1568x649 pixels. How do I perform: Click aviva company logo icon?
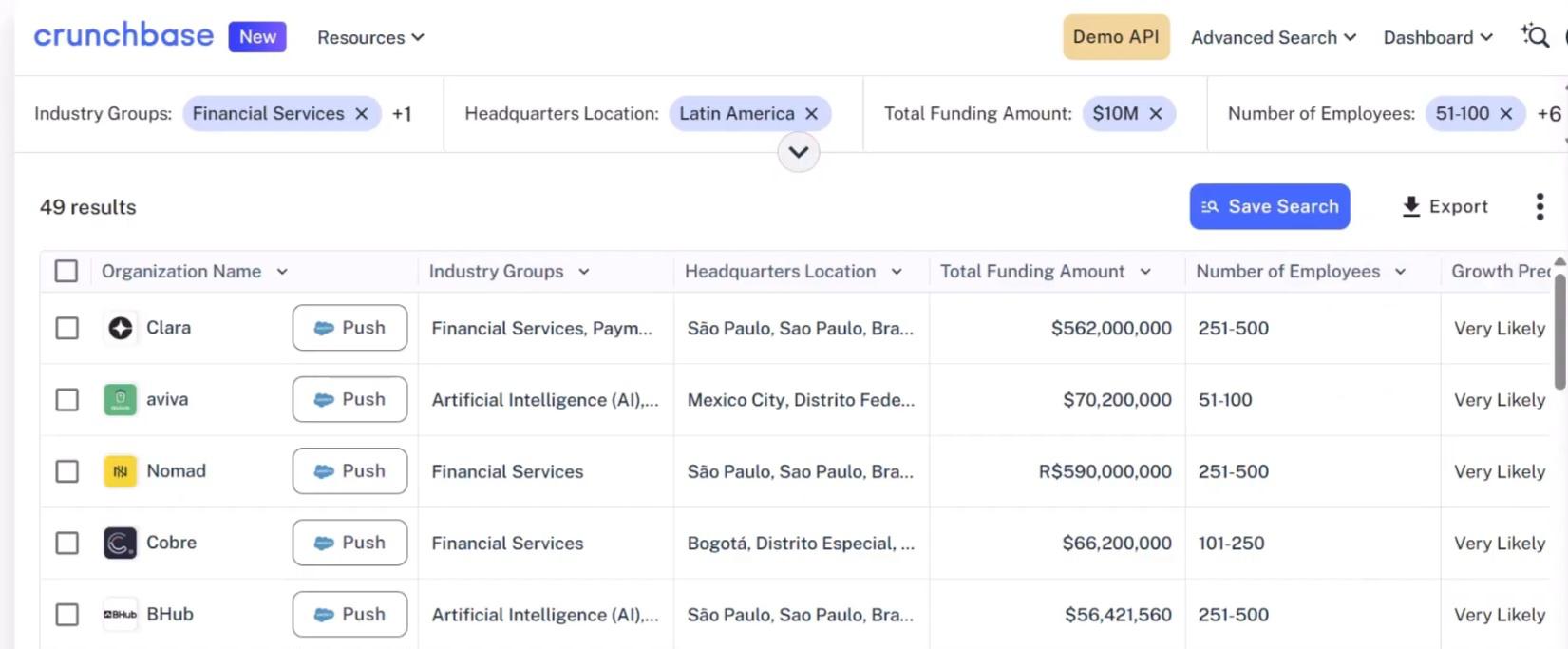120,399
